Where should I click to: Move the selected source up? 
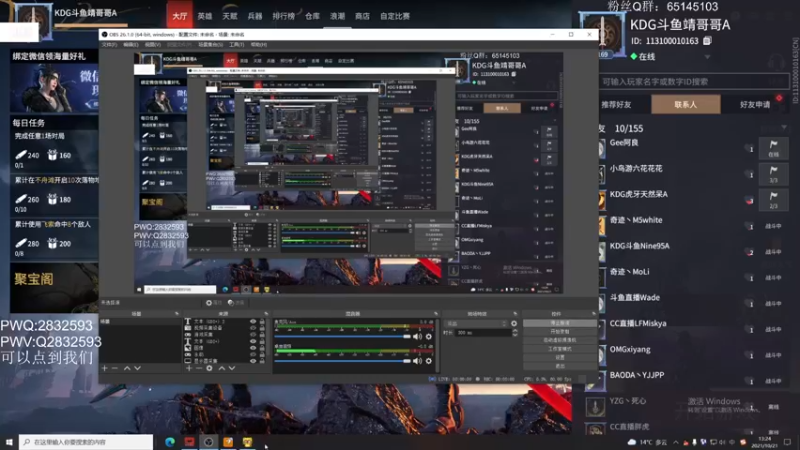tap(221, 368)
